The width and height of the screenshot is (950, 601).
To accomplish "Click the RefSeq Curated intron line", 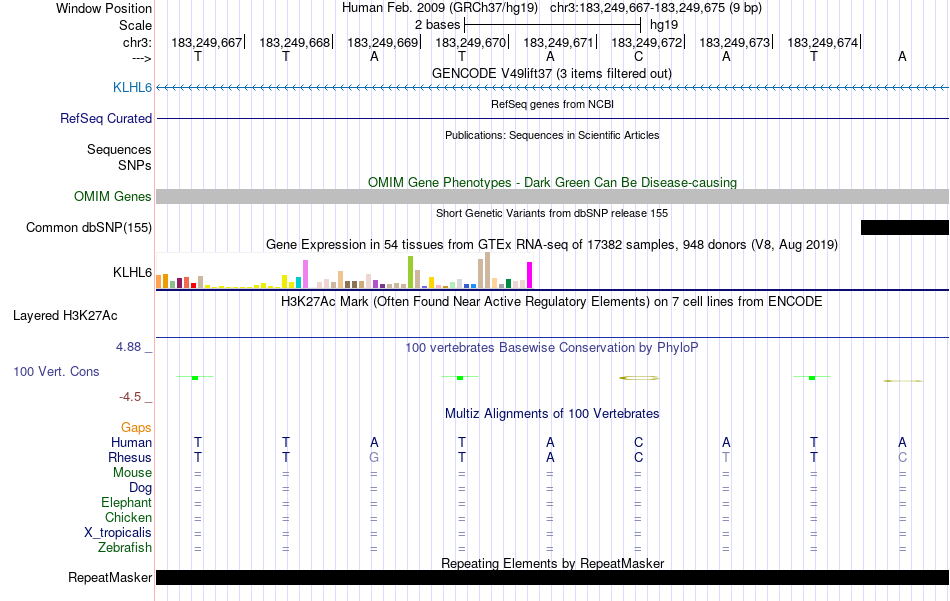I will (x=553, y=119).
